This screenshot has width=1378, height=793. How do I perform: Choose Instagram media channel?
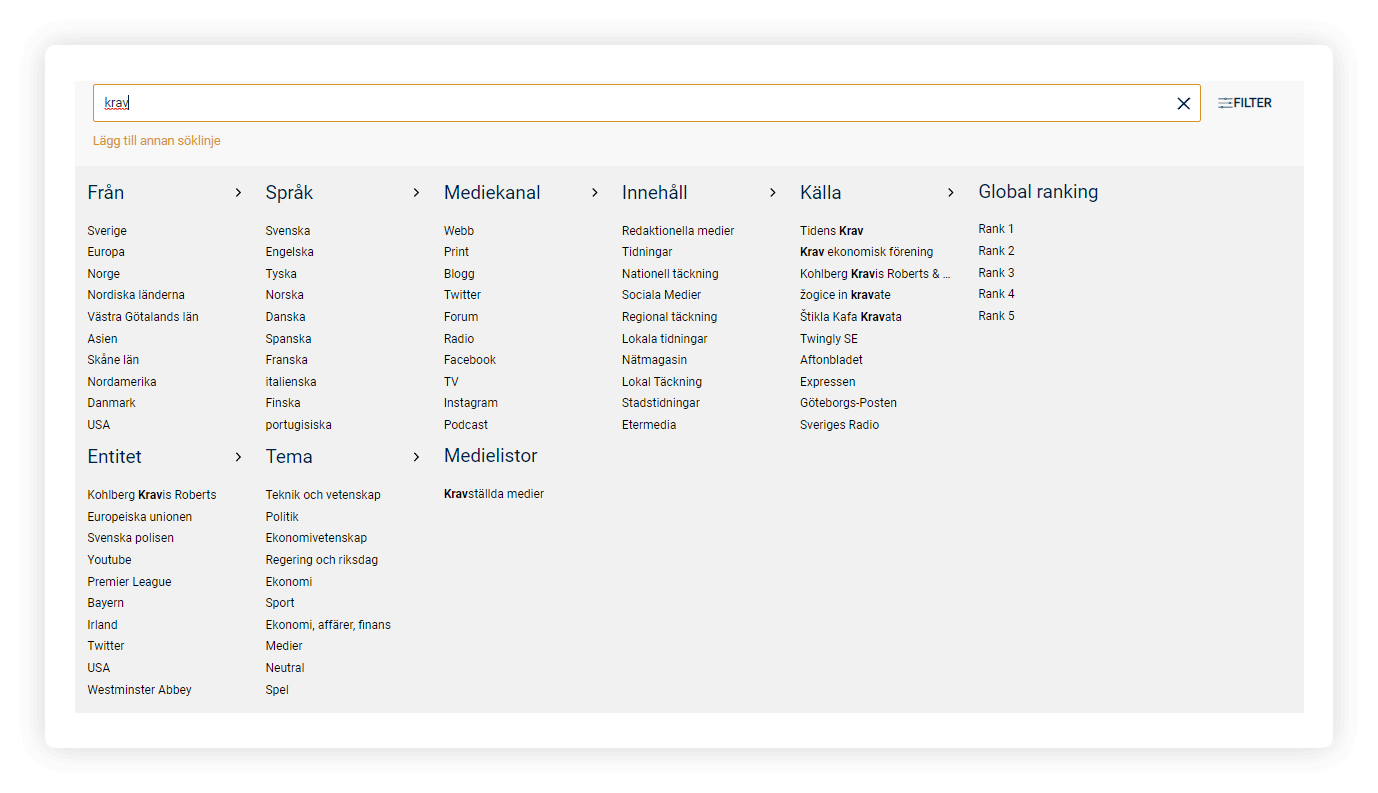(x=471, y=403)
